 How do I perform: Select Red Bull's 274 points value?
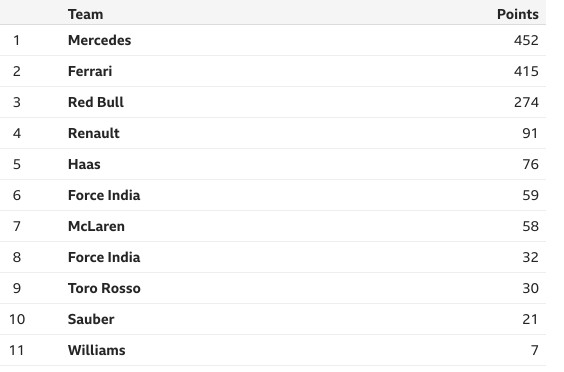526,102
